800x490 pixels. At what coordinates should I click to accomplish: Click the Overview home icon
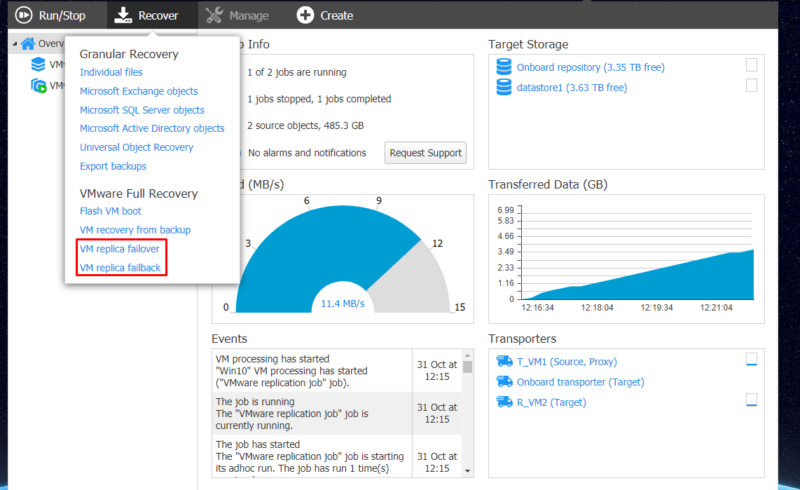tap(28, 44)
